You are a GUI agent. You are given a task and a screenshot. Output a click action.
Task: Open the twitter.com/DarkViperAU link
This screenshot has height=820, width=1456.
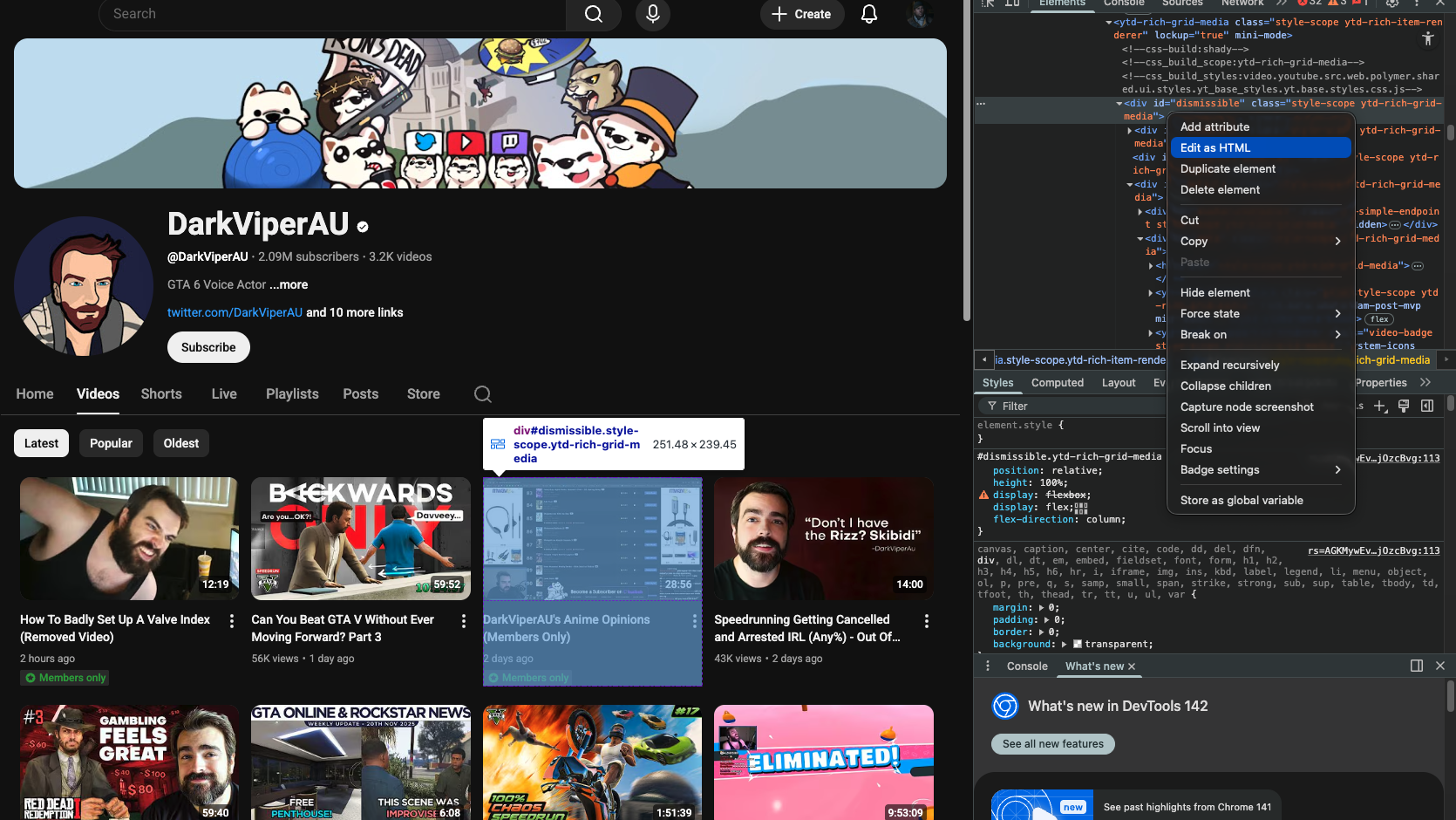(235, 312)
